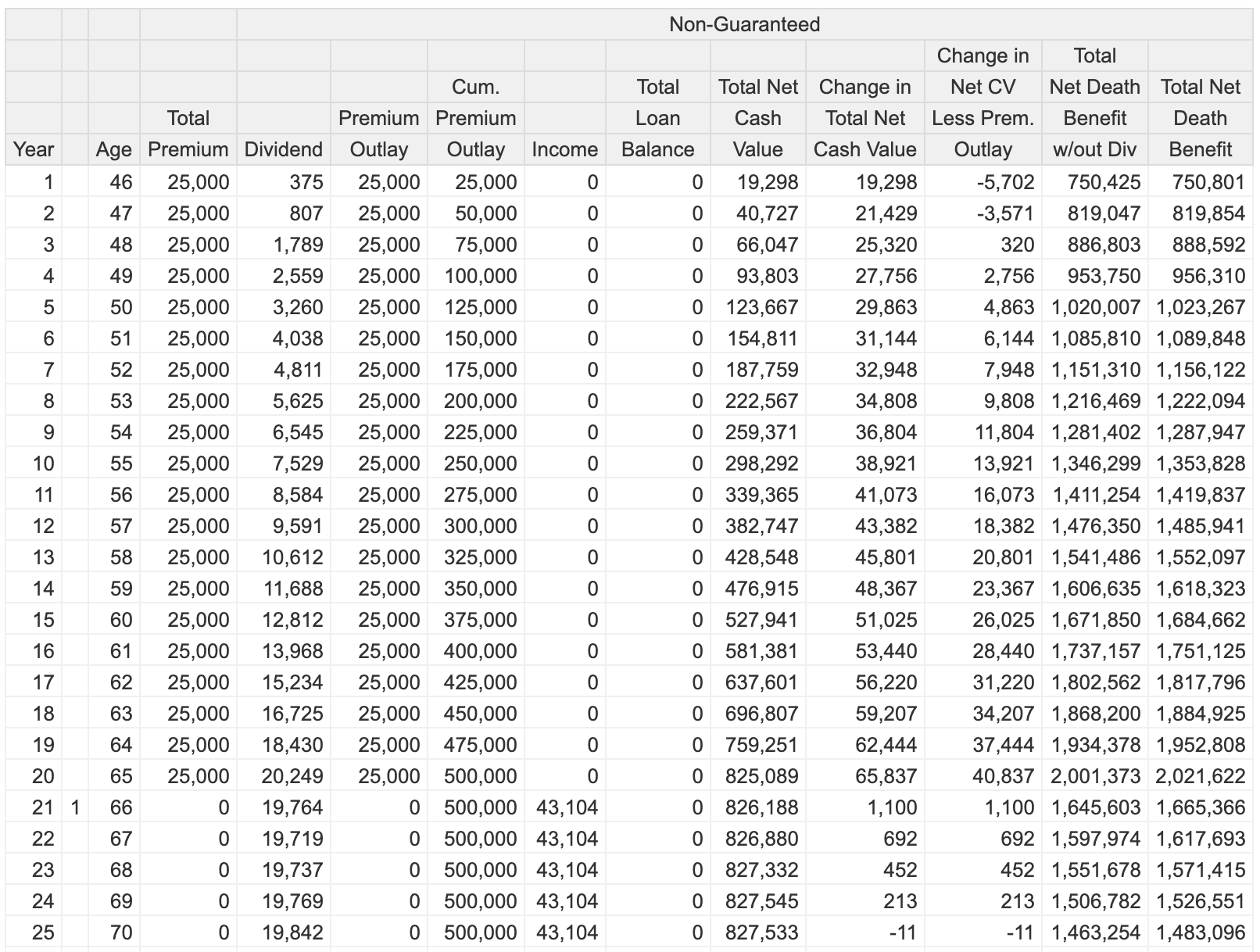Click the 581,381 cash value
1260x952 pixels.
pyautogui.click(x=758, y=651)
